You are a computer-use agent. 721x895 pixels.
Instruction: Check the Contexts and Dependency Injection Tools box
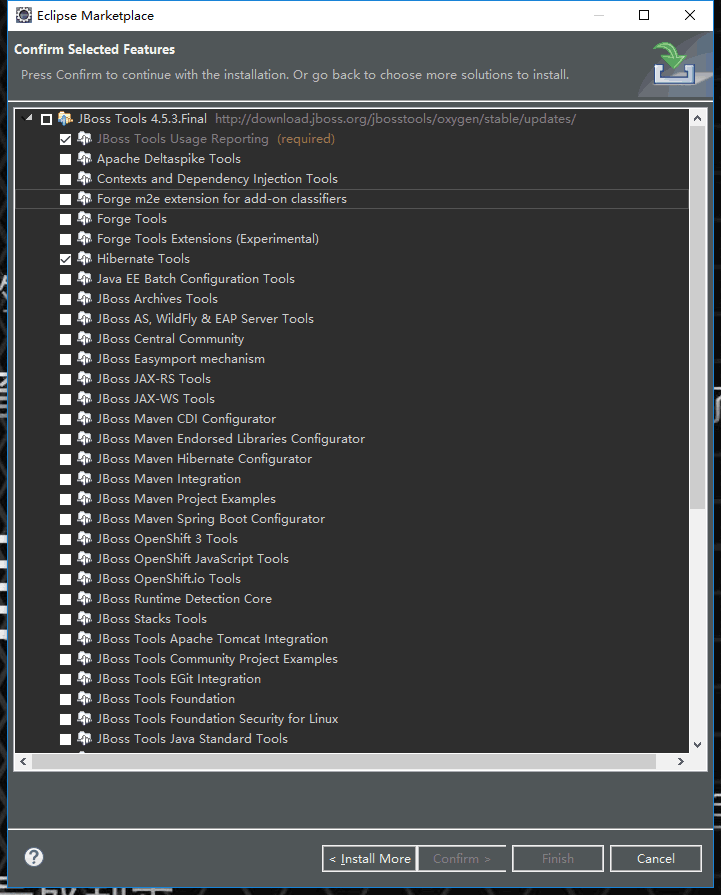click(x=66, y=179)
